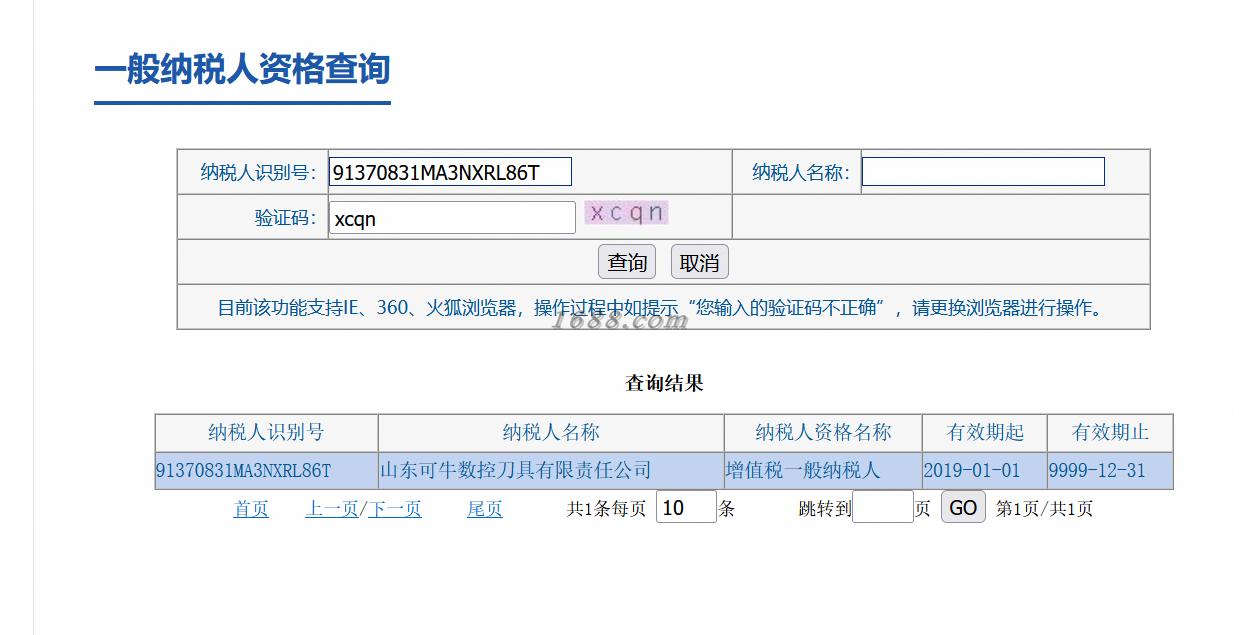Jump to 尾页 link
The height and width of the screenshot is (635, 1239).
coord(485,509)
